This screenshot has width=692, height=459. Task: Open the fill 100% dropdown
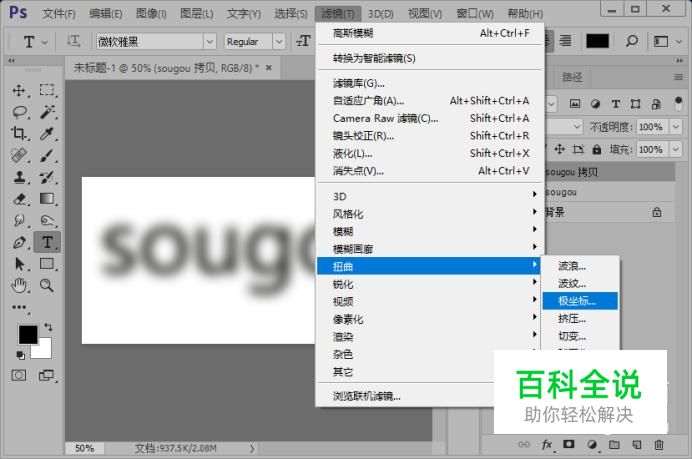coord(676,149)
